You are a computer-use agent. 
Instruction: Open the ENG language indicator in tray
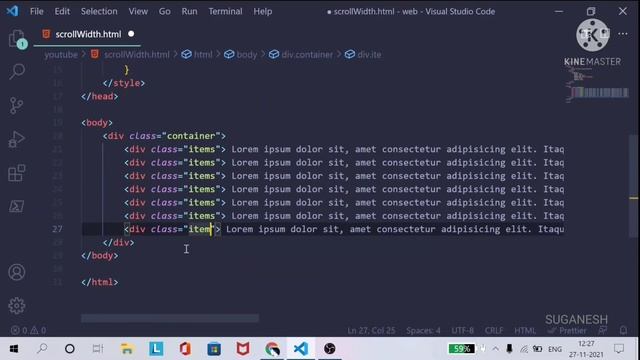(555, 349)
